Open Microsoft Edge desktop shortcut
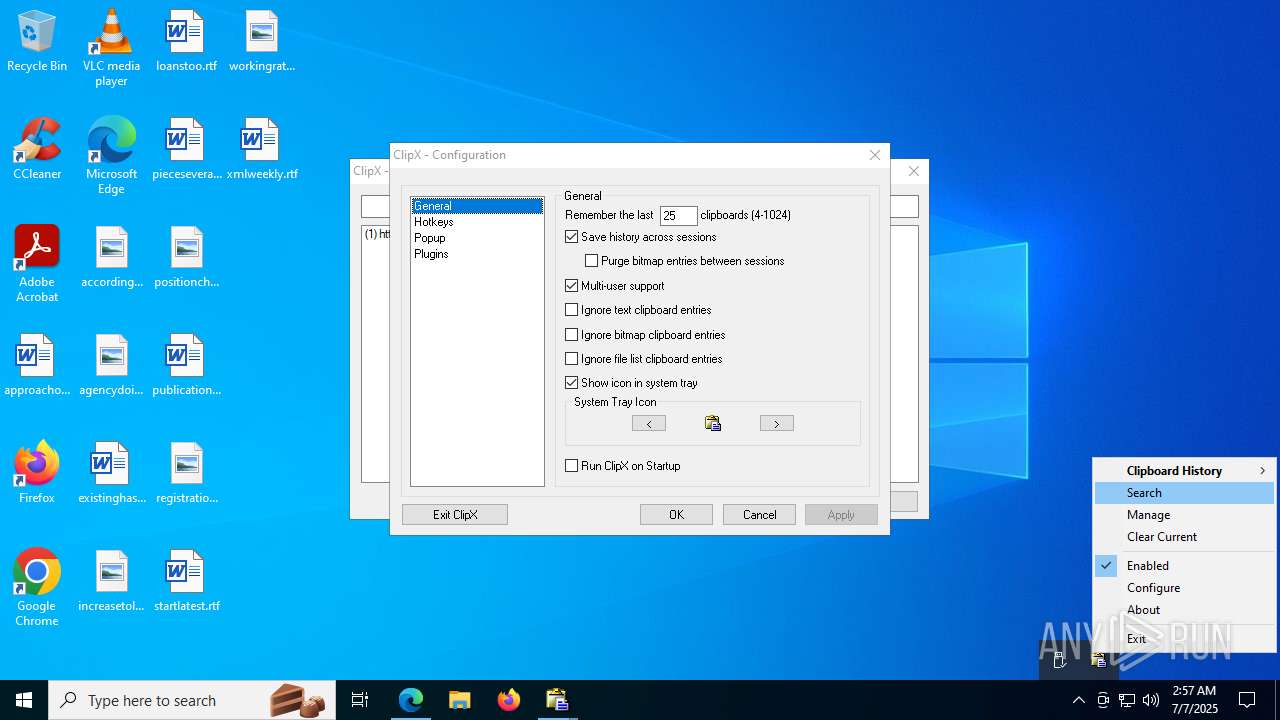The image size is (1280, 720). tap(111, 156)
